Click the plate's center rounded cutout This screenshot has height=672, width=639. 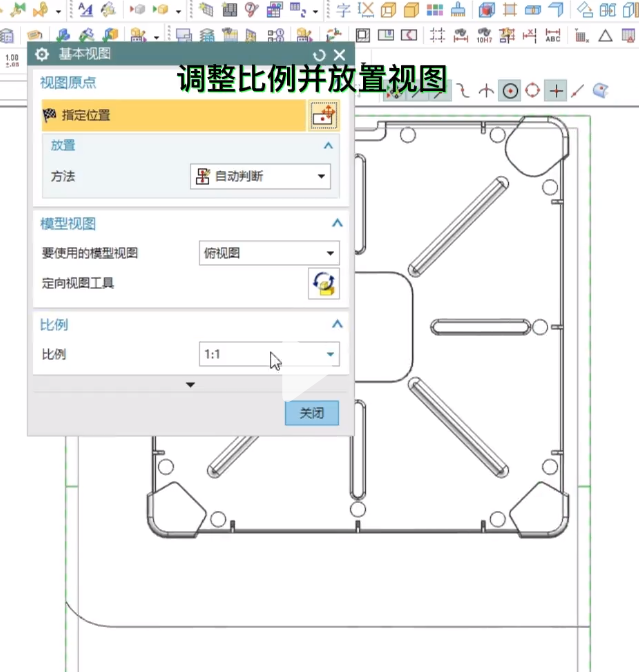coord(383,327)
